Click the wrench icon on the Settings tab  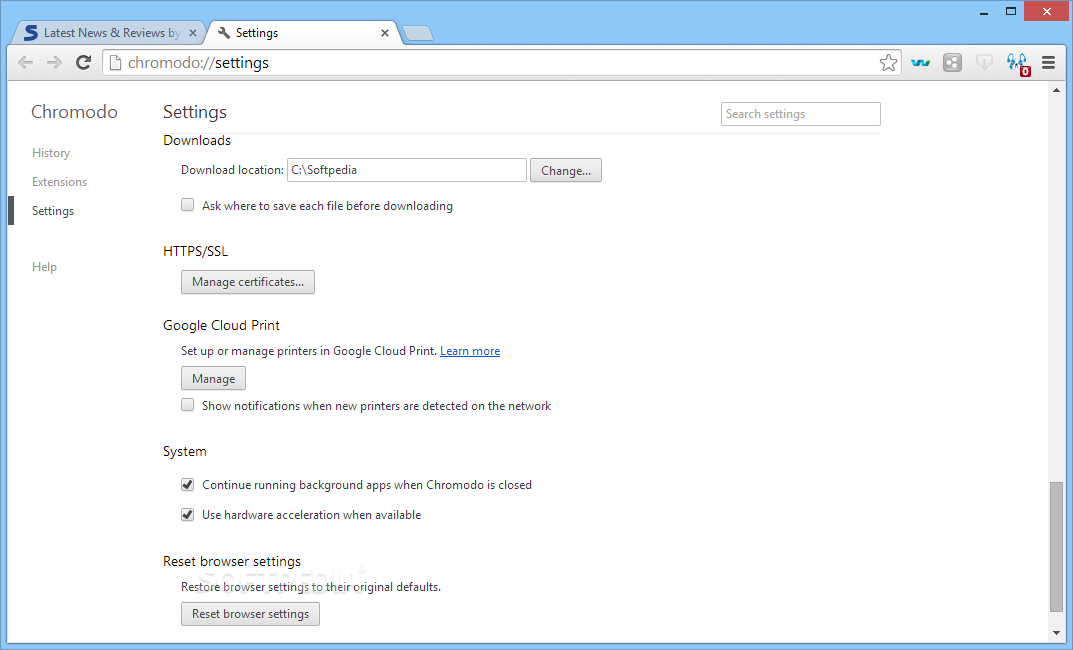click(x=224, y=33)
